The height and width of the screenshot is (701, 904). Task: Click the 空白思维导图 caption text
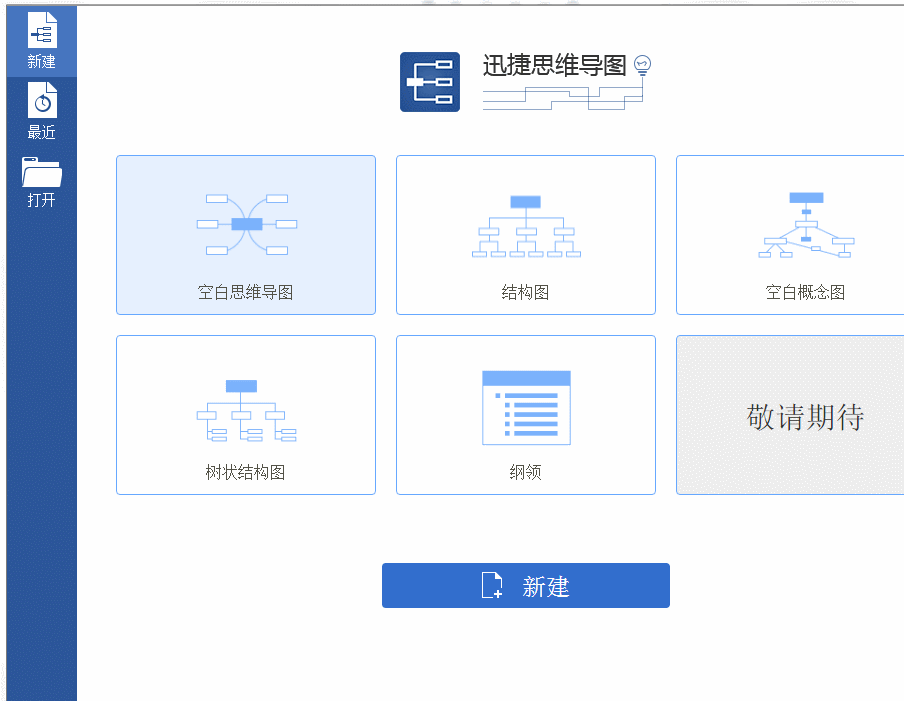coord(245,293)
